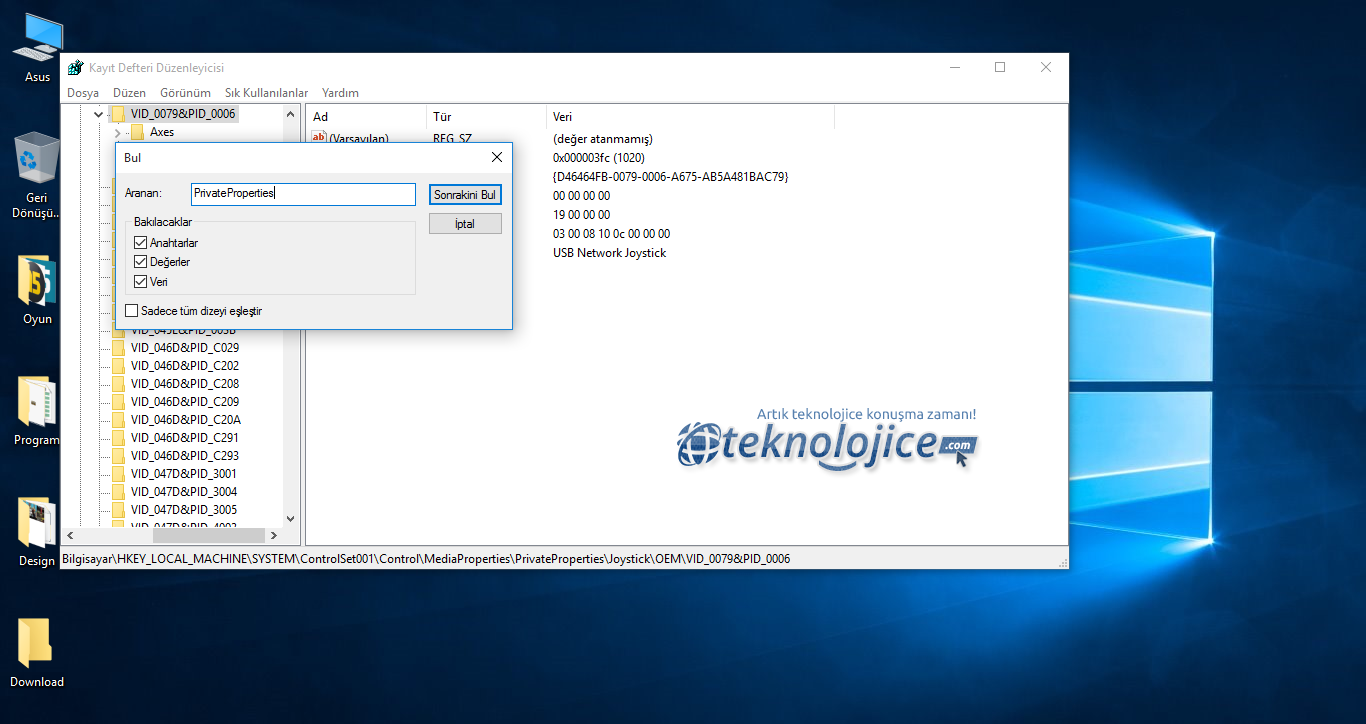
Task: Click the tree horizontal scrollbar's left arrow
Action: click(x=70, y=536)
